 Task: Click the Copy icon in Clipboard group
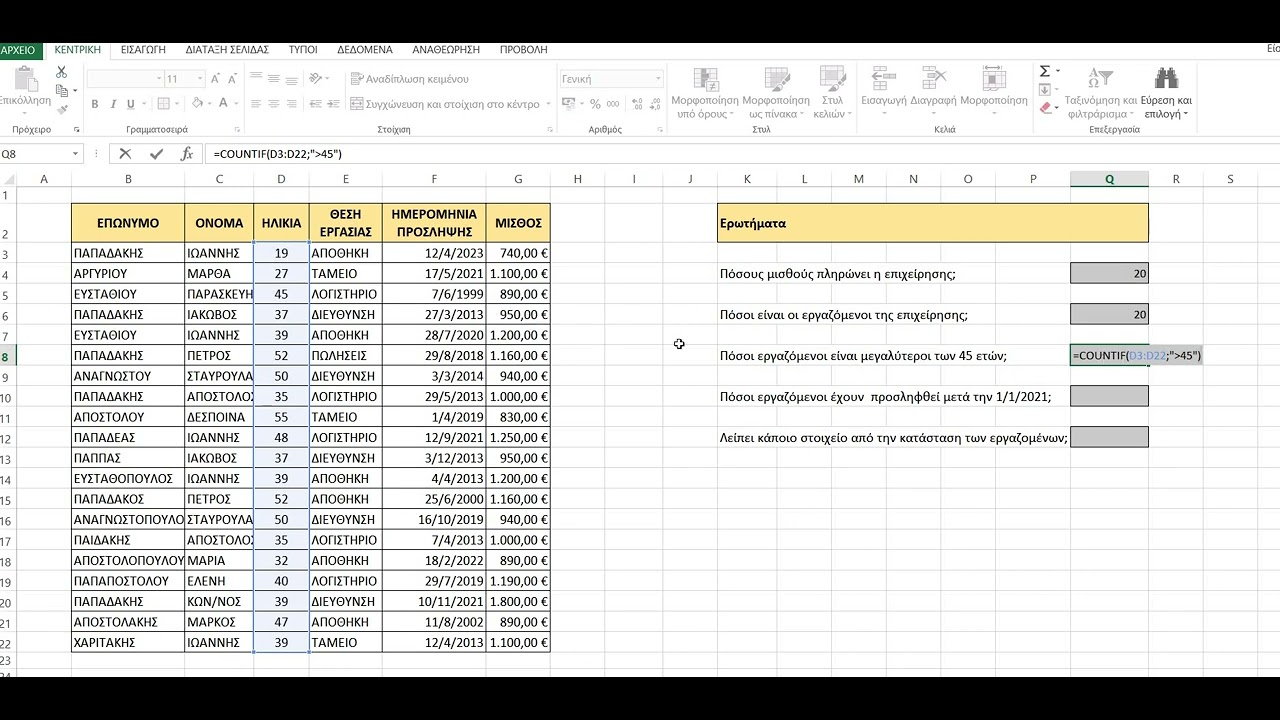61,90
